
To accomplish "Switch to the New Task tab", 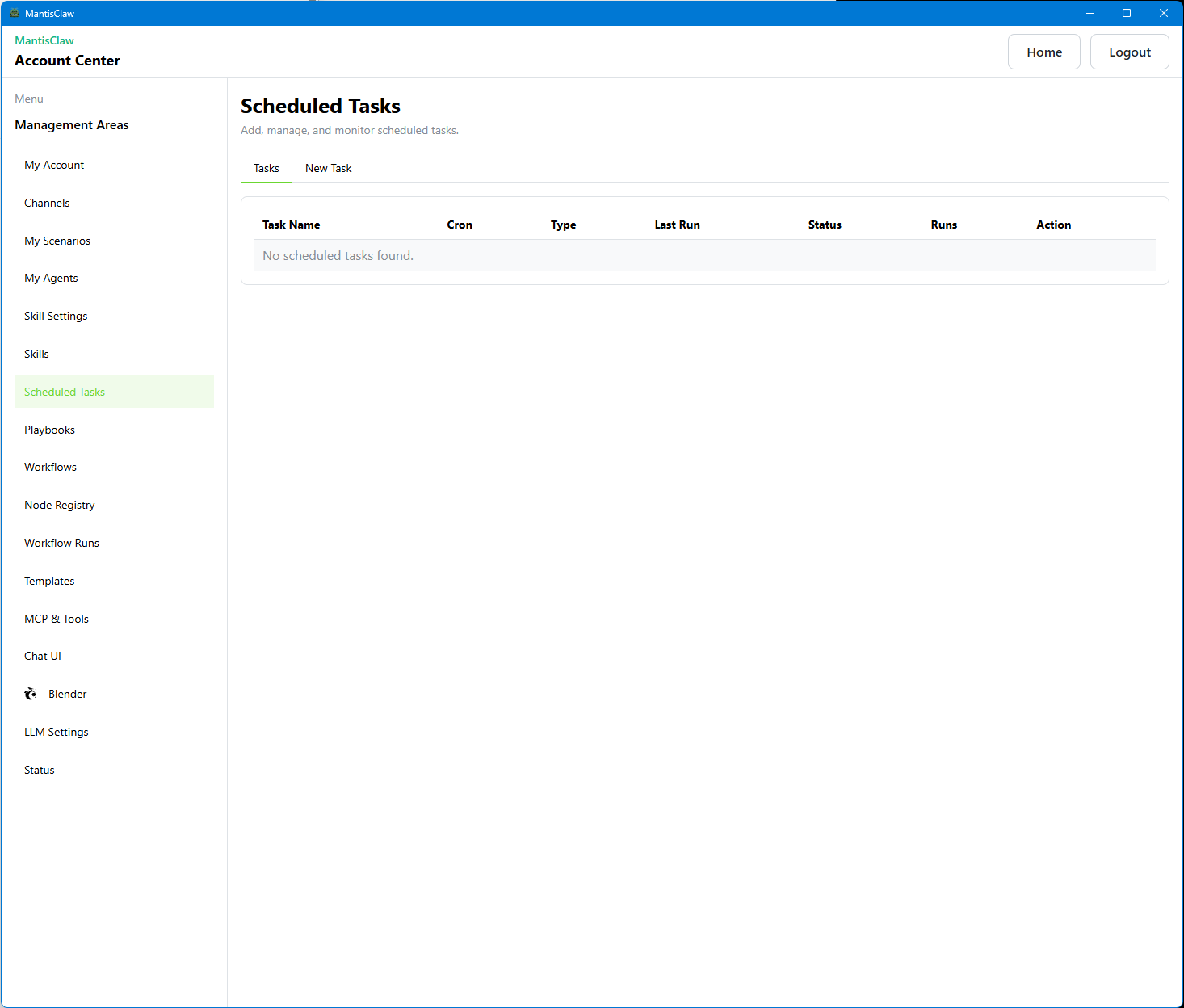I will pyautogui.click(x=328, y=168).
